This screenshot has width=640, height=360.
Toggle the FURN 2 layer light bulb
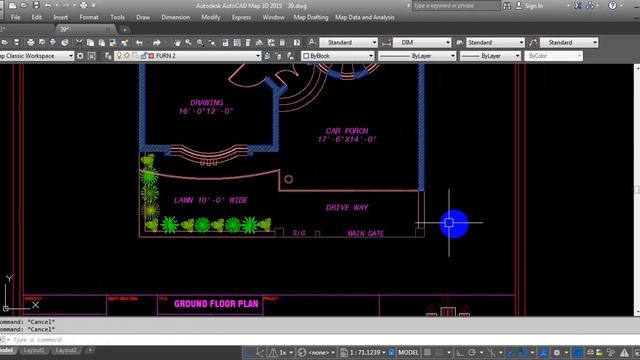tap(119, 56)
